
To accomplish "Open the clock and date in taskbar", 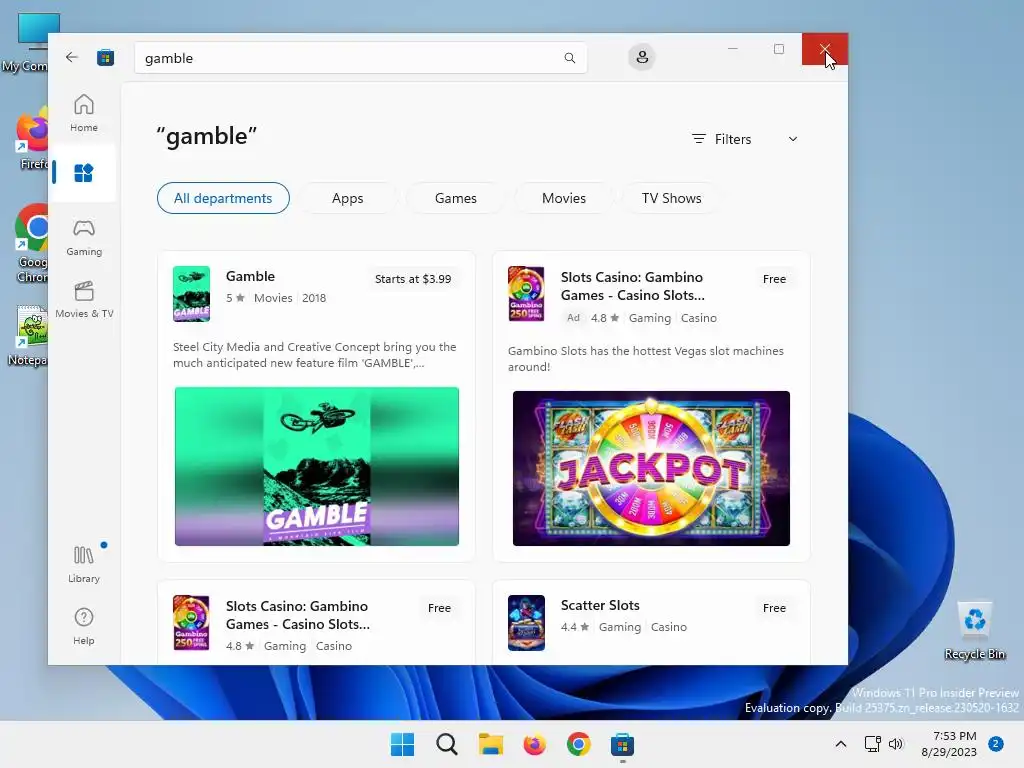I will (950, 744).
